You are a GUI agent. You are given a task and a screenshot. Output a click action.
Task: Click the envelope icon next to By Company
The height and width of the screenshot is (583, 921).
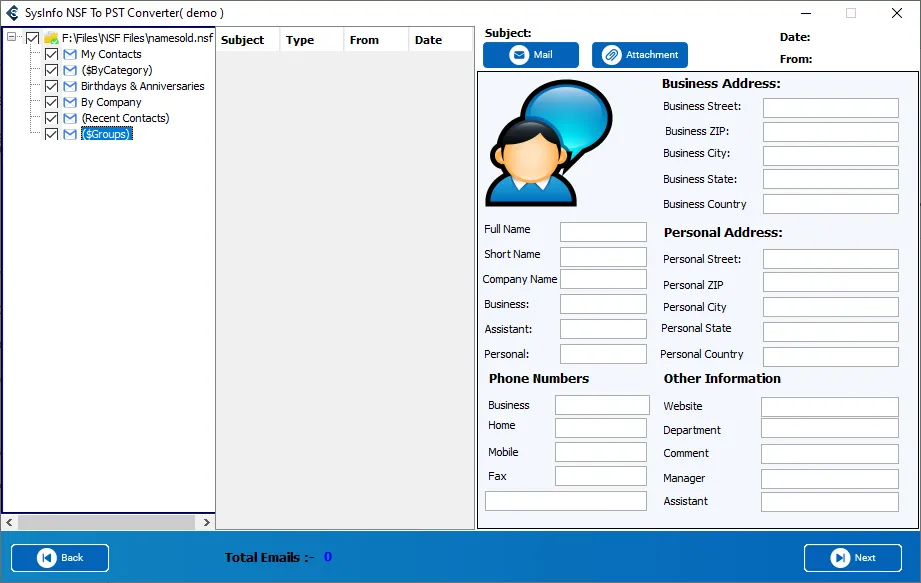(x=70, y=102)
